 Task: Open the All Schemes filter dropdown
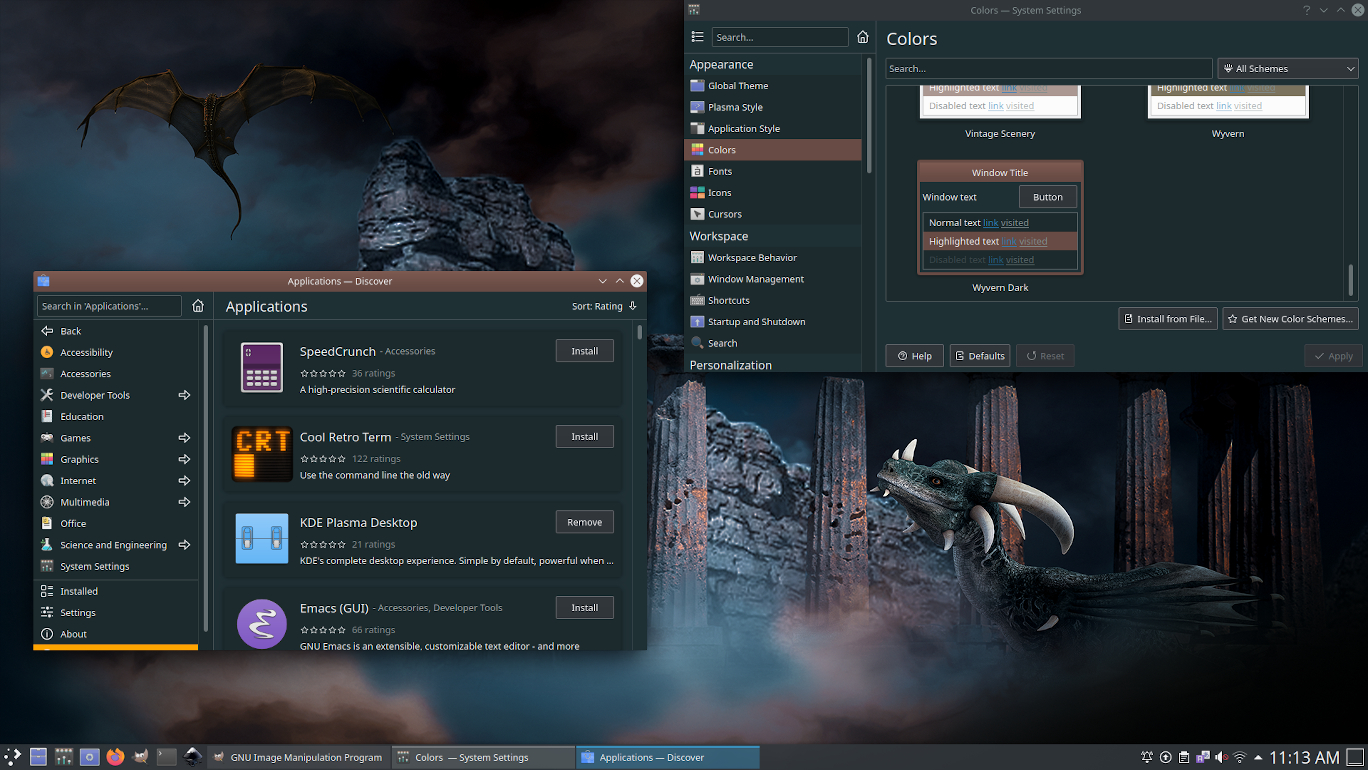(1288, 68)
